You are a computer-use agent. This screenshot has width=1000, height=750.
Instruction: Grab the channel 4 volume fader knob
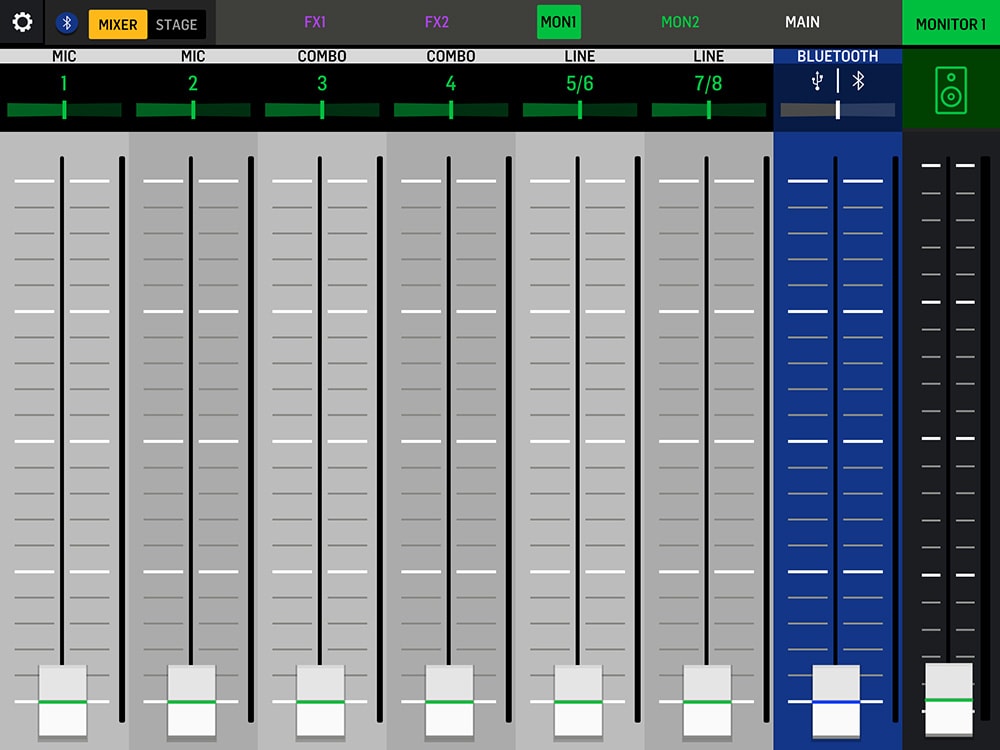[449, 702]
